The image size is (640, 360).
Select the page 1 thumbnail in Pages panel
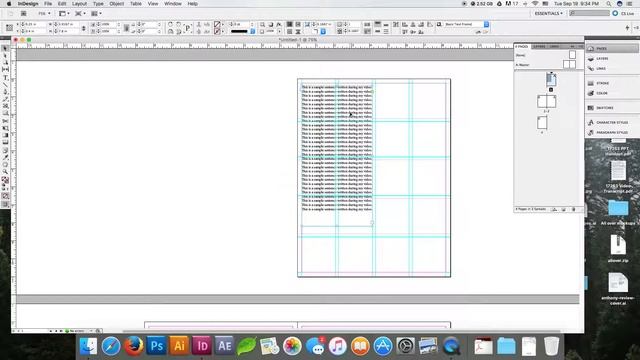click(551, 79)
